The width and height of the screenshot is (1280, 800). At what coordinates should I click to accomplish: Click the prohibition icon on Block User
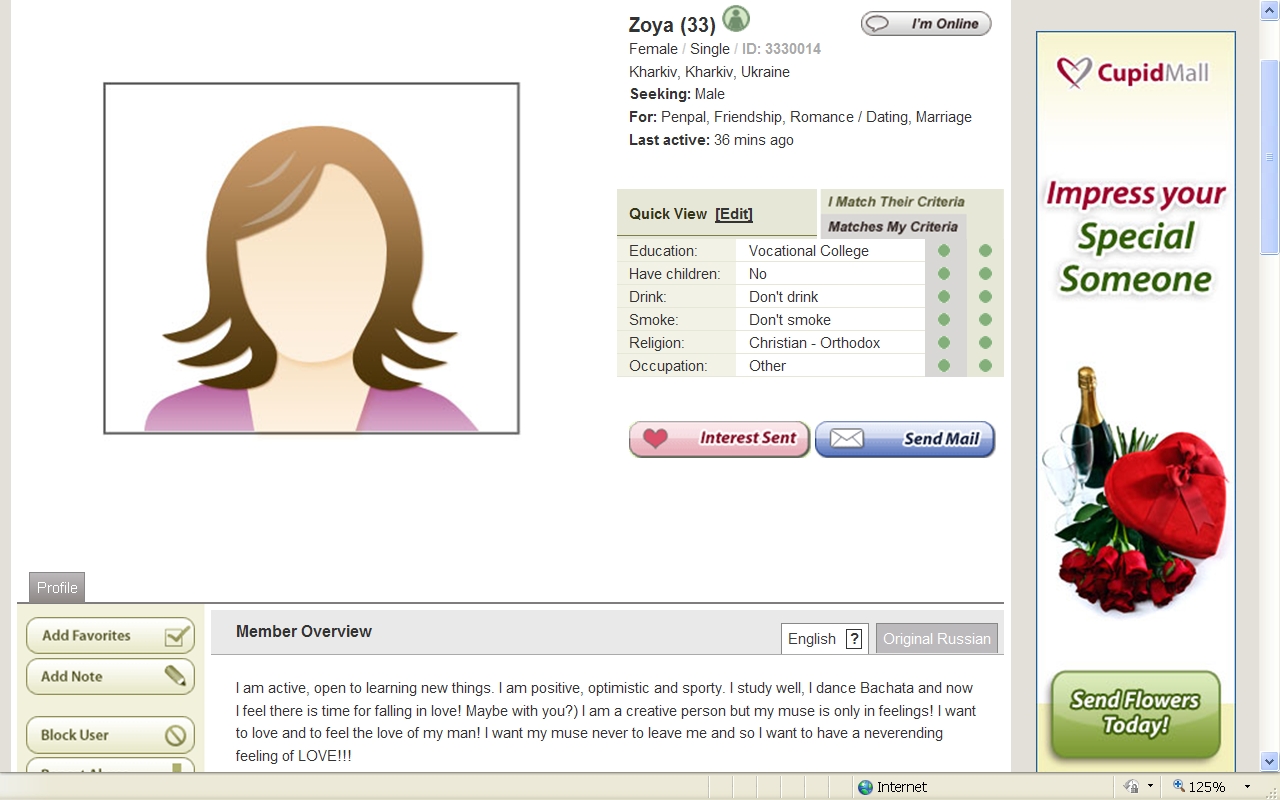[175, 735]
